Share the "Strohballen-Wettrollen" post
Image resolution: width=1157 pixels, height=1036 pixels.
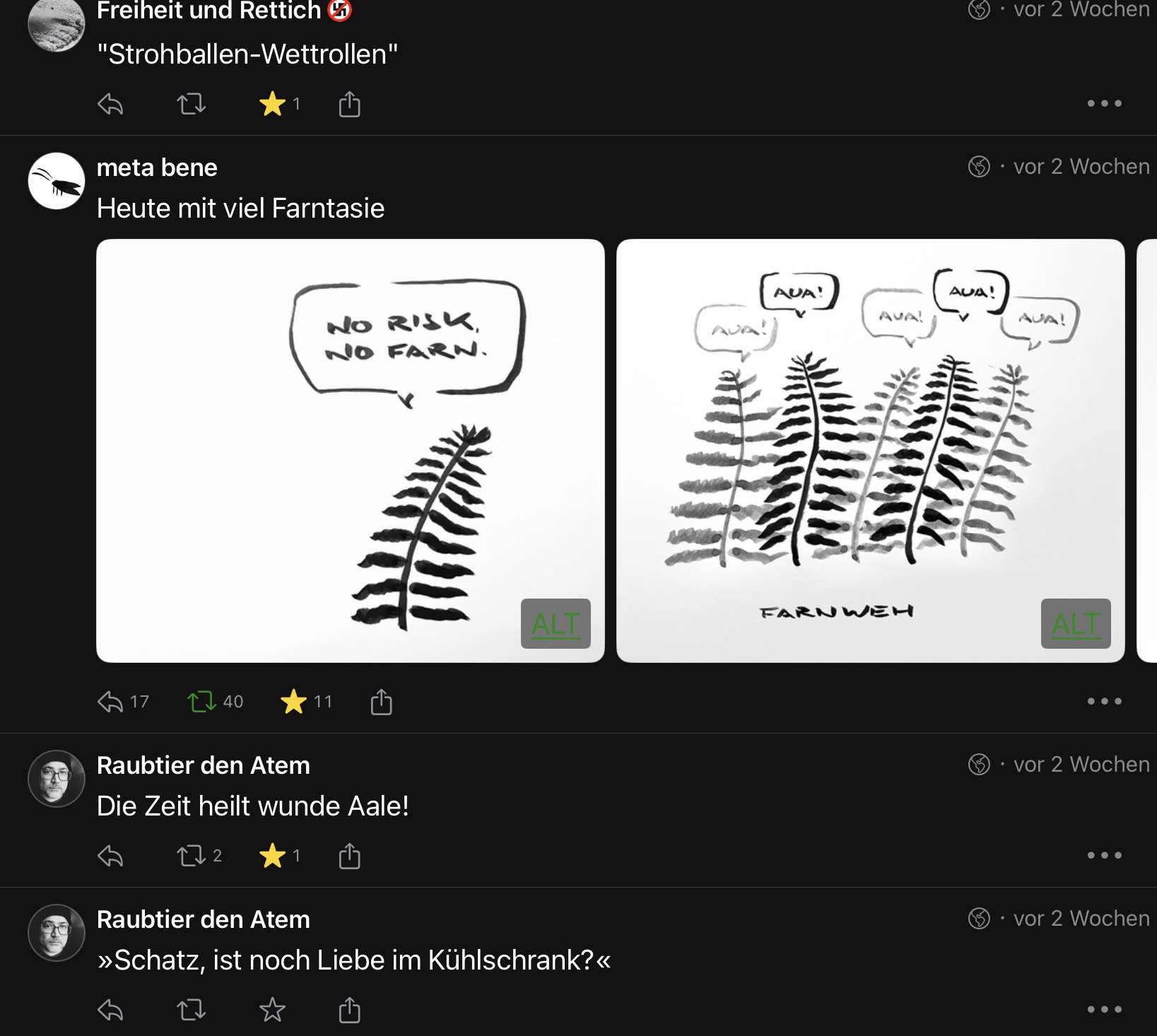point(349,105)
